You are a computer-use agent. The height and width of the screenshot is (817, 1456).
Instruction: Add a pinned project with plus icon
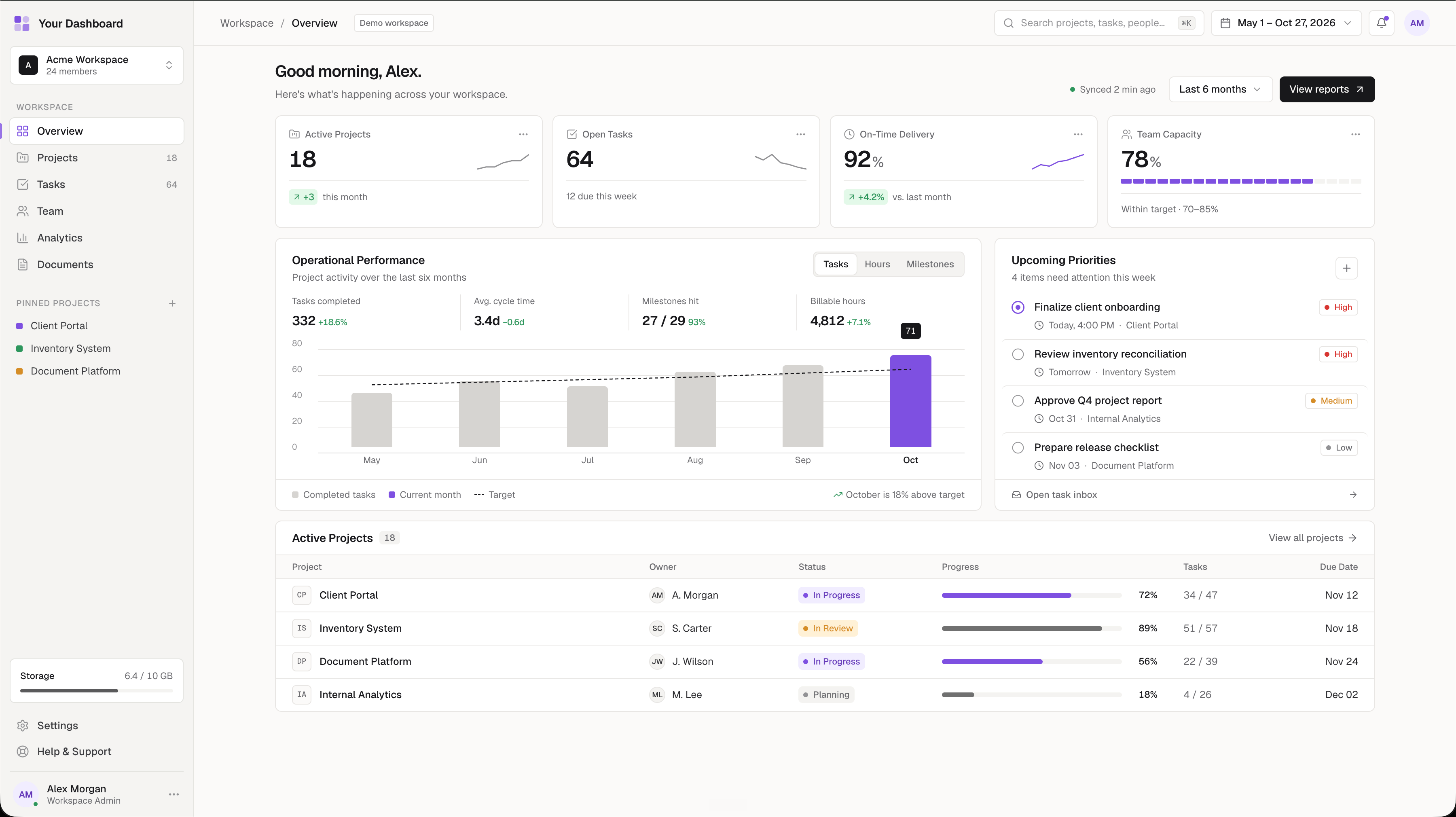point(172,304)
